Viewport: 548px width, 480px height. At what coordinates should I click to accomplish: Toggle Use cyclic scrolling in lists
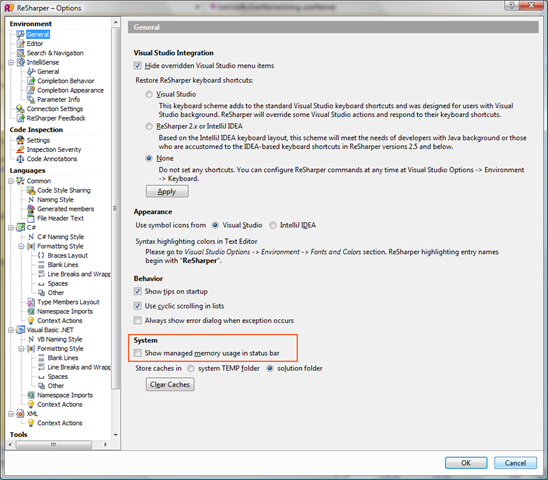tap(138, 306)
